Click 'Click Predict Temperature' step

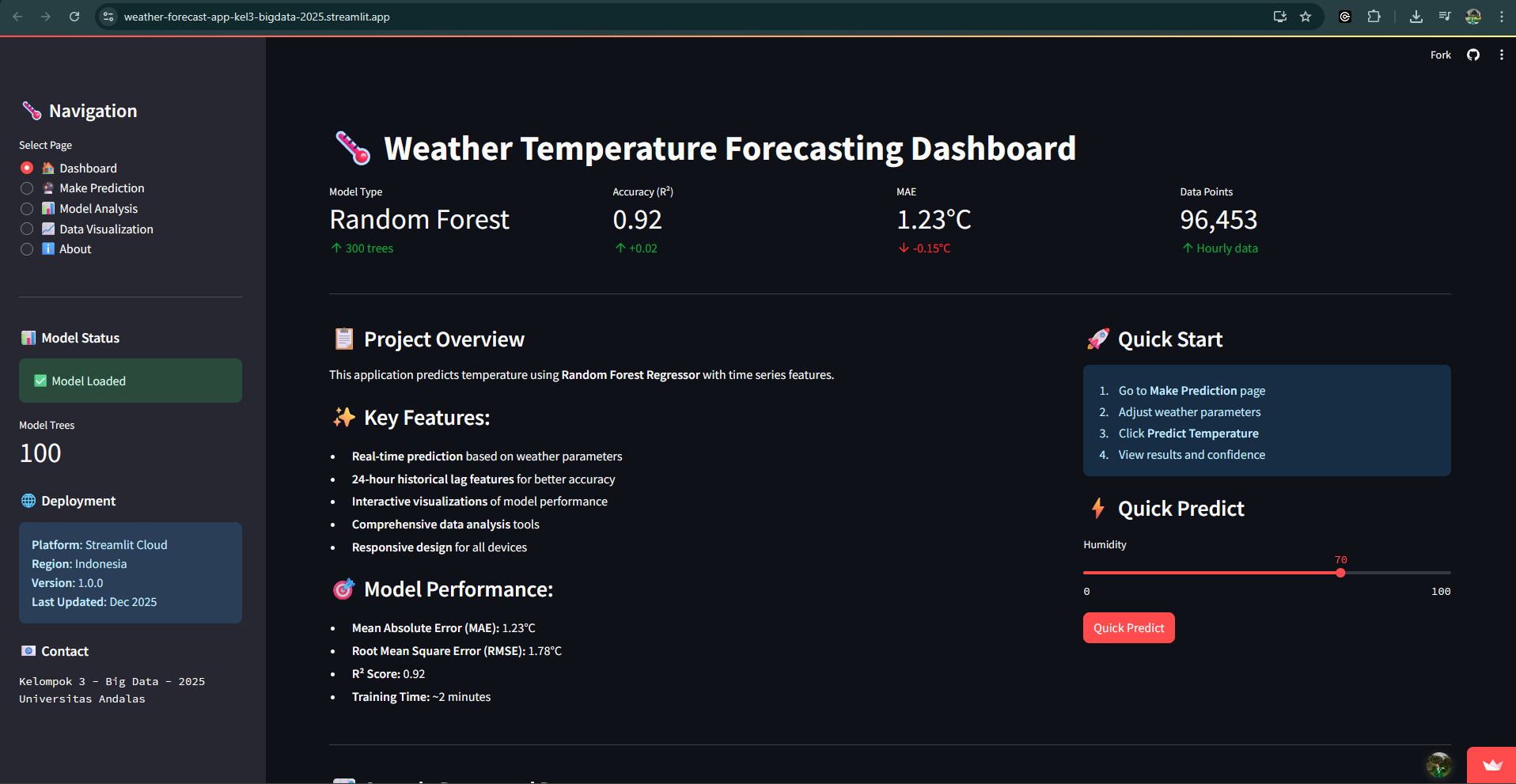(1188, 434)
